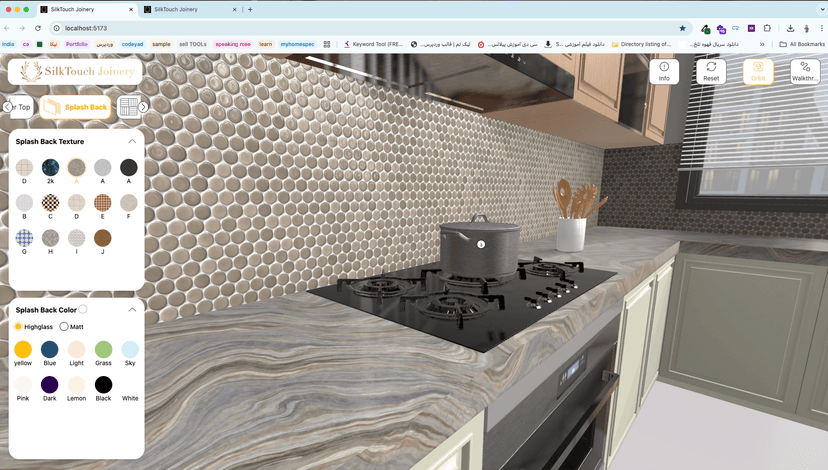Pick the 2k splash back texture

50,168
